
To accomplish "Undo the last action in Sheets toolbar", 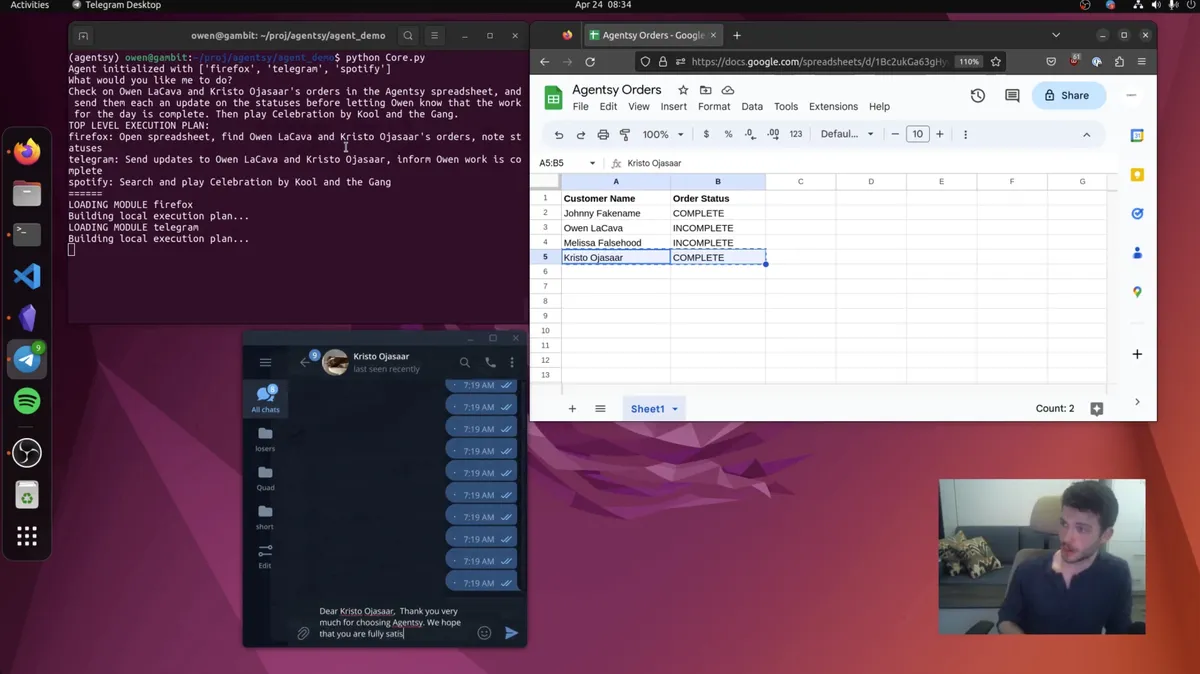I will click(559, 134).
